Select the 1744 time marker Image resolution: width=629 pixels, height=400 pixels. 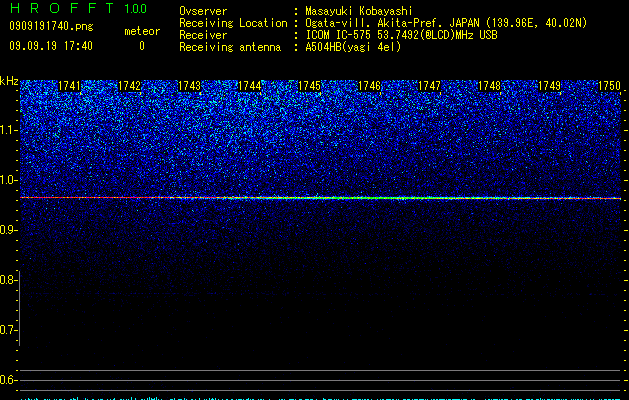250,86
